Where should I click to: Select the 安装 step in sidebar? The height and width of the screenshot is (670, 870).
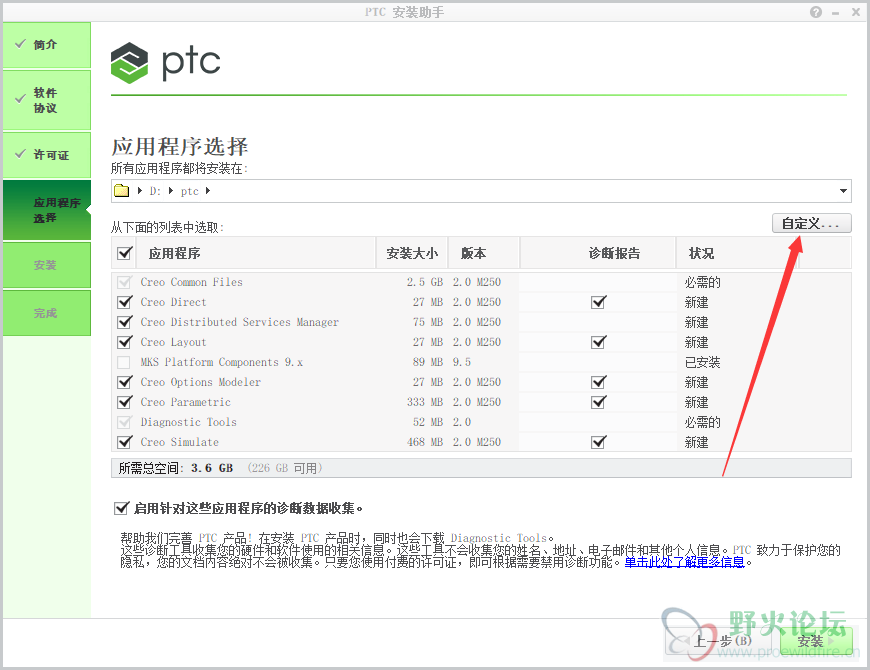point(47,265)
